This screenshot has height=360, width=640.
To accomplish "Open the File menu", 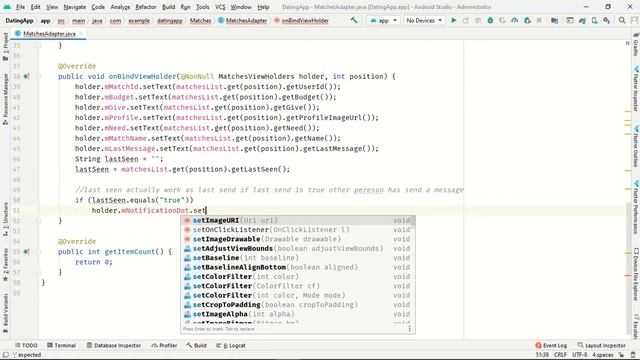I will click(x=20, y=7).
